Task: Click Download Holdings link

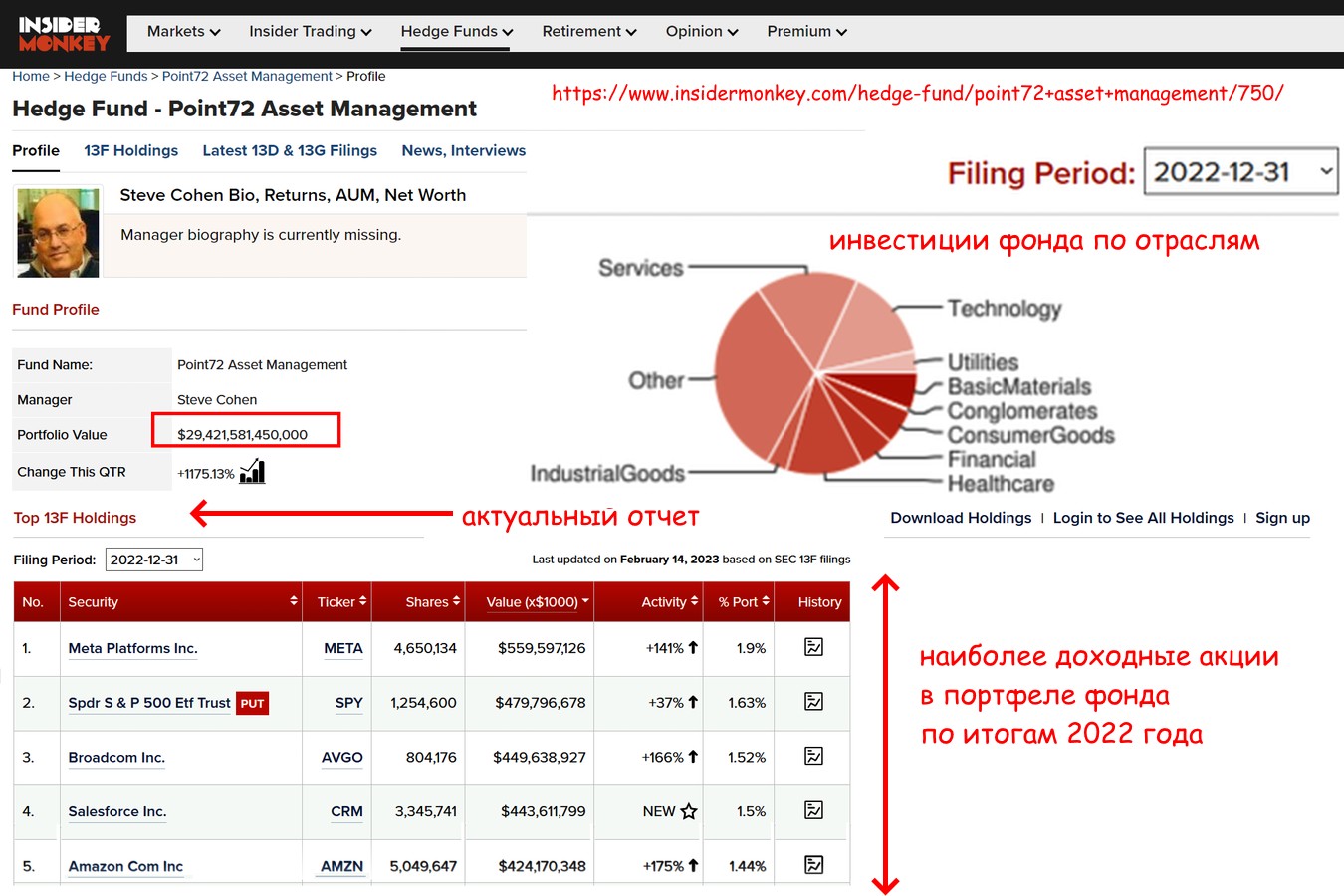Action: [x=961, y=518]
